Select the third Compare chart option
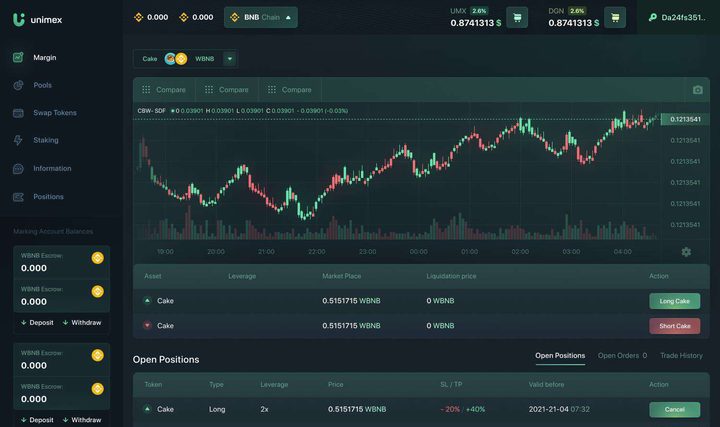 point(290,90)
